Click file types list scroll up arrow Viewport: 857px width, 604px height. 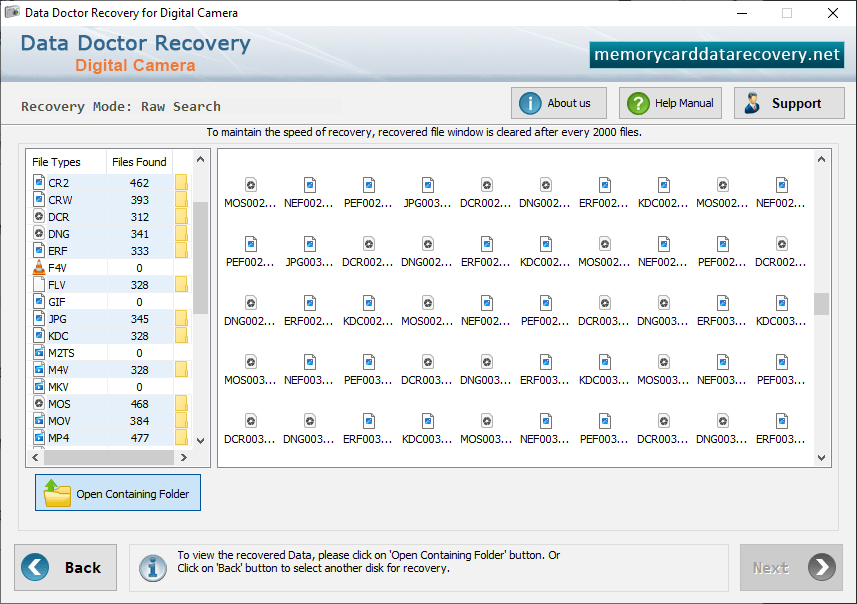[201, 160]
